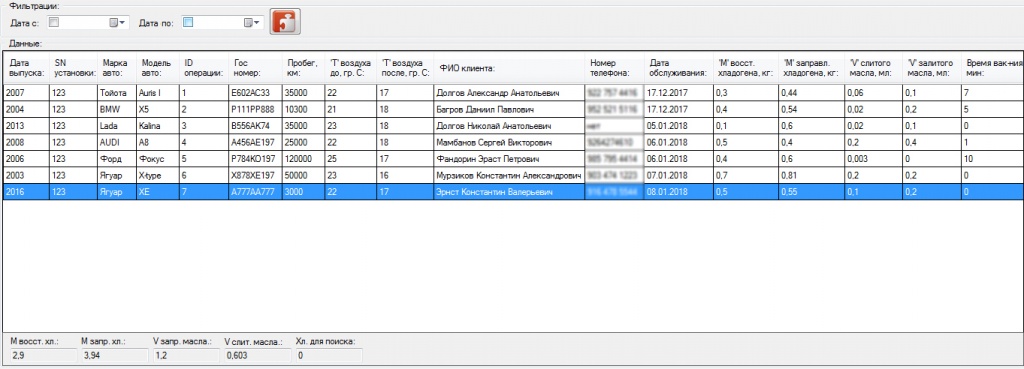Click 'Время вак-ния' column header
Screen dimensions: 1024x369
click(992, 67)
